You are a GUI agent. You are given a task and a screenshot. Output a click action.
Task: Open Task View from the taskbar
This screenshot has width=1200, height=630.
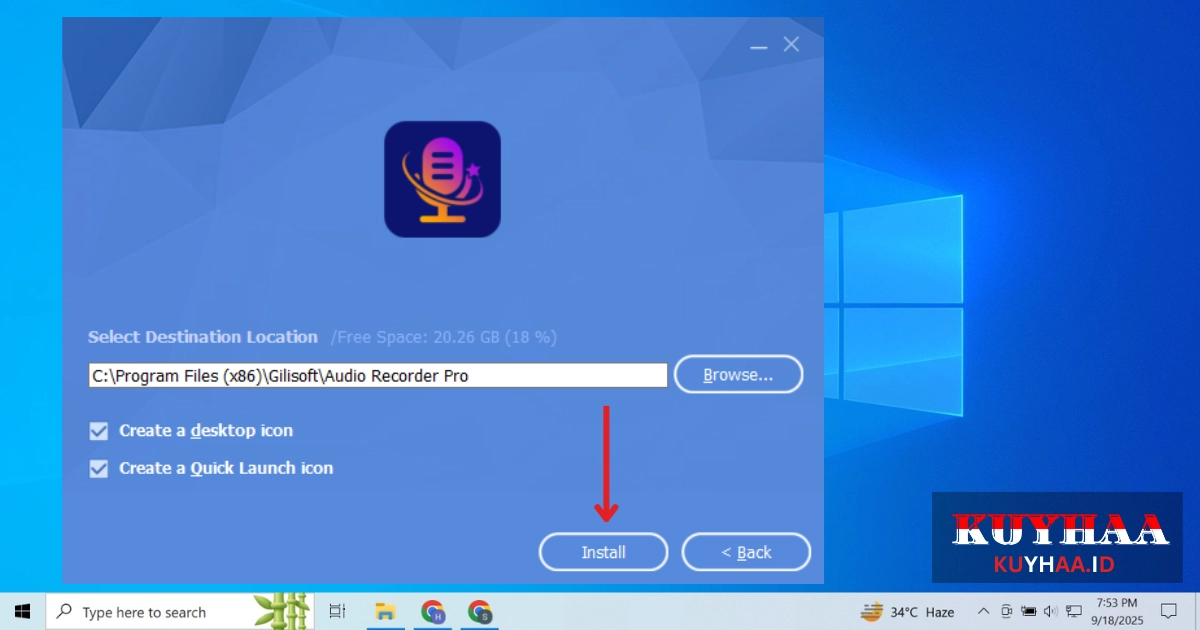337,611
